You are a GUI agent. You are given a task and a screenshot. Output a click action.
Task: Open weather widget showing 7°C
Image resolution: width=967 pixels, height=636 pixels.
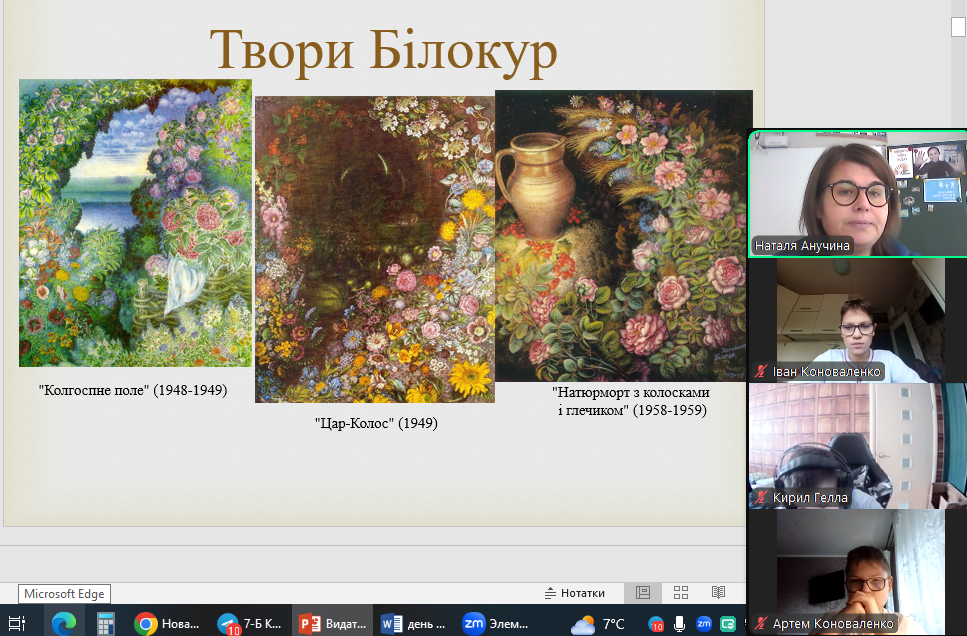pyautogui.click(x=598, y=624)
